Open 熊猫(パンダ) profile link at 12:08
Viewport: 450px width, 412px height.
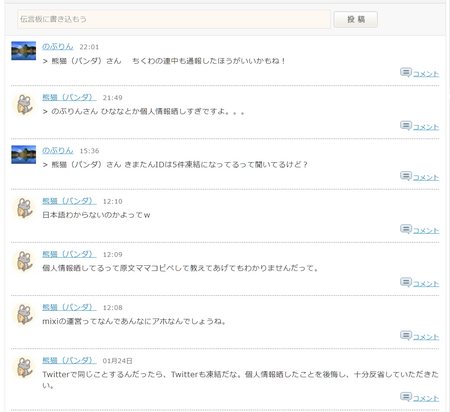pos(69,307)
